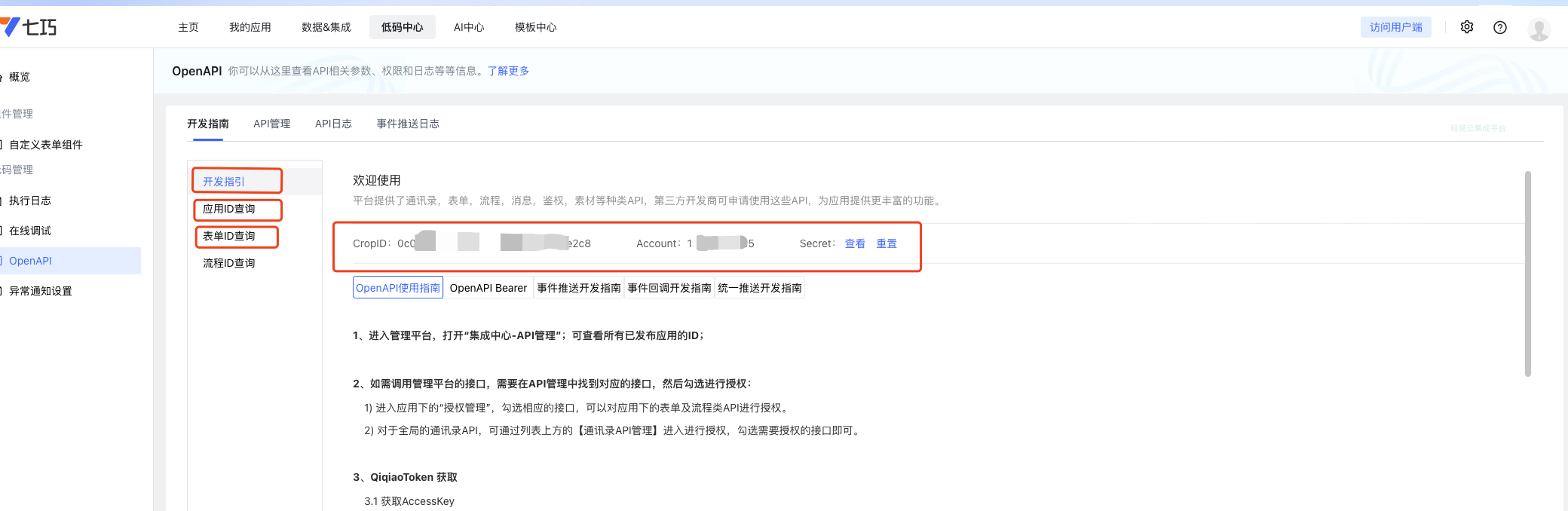
Task: Select the OpenAPI使用指南 tab
Action: click(398, 288)
